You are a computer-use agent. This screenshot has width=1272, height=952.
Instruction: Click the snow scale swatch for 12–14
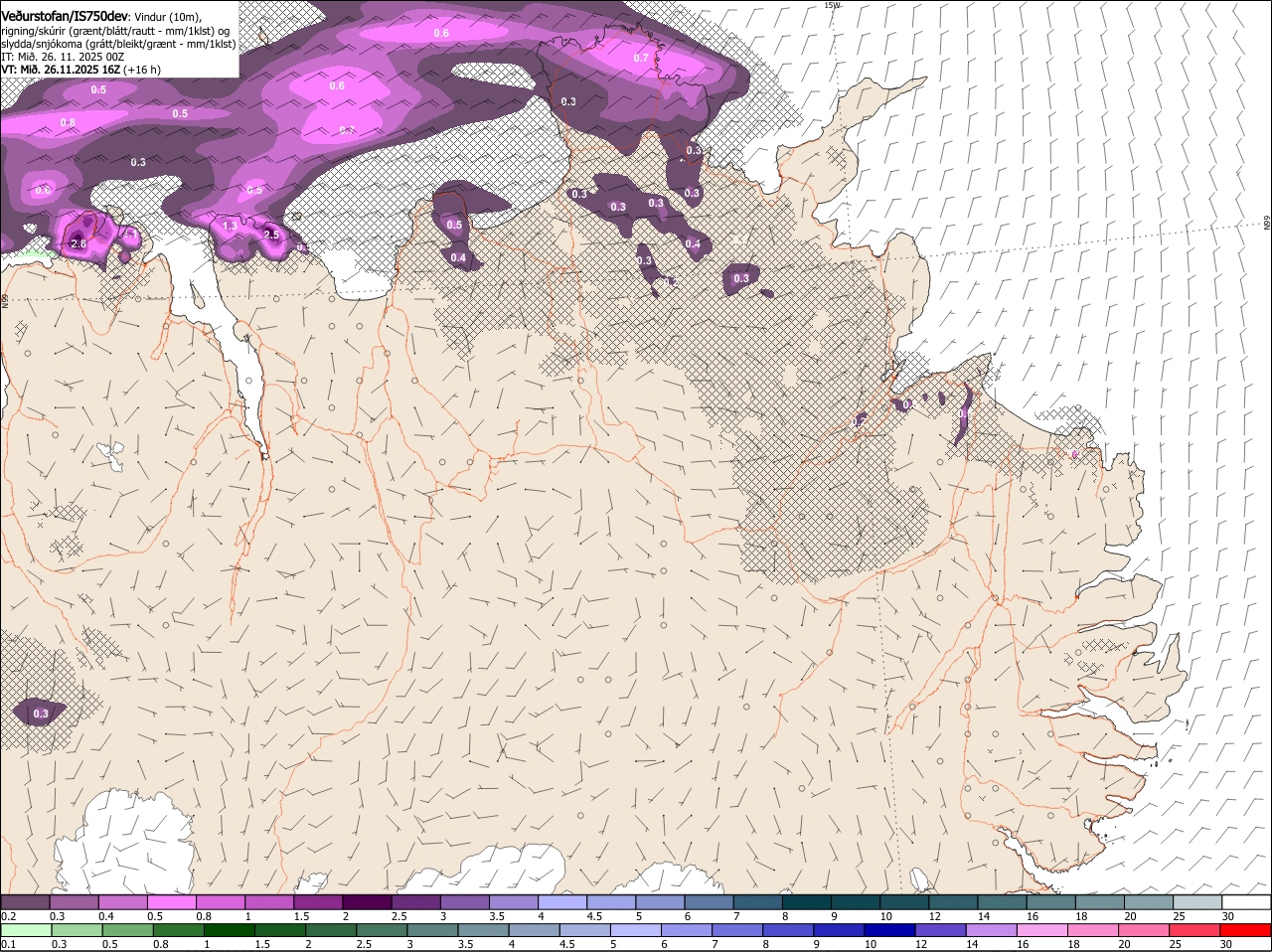[953, 902]
